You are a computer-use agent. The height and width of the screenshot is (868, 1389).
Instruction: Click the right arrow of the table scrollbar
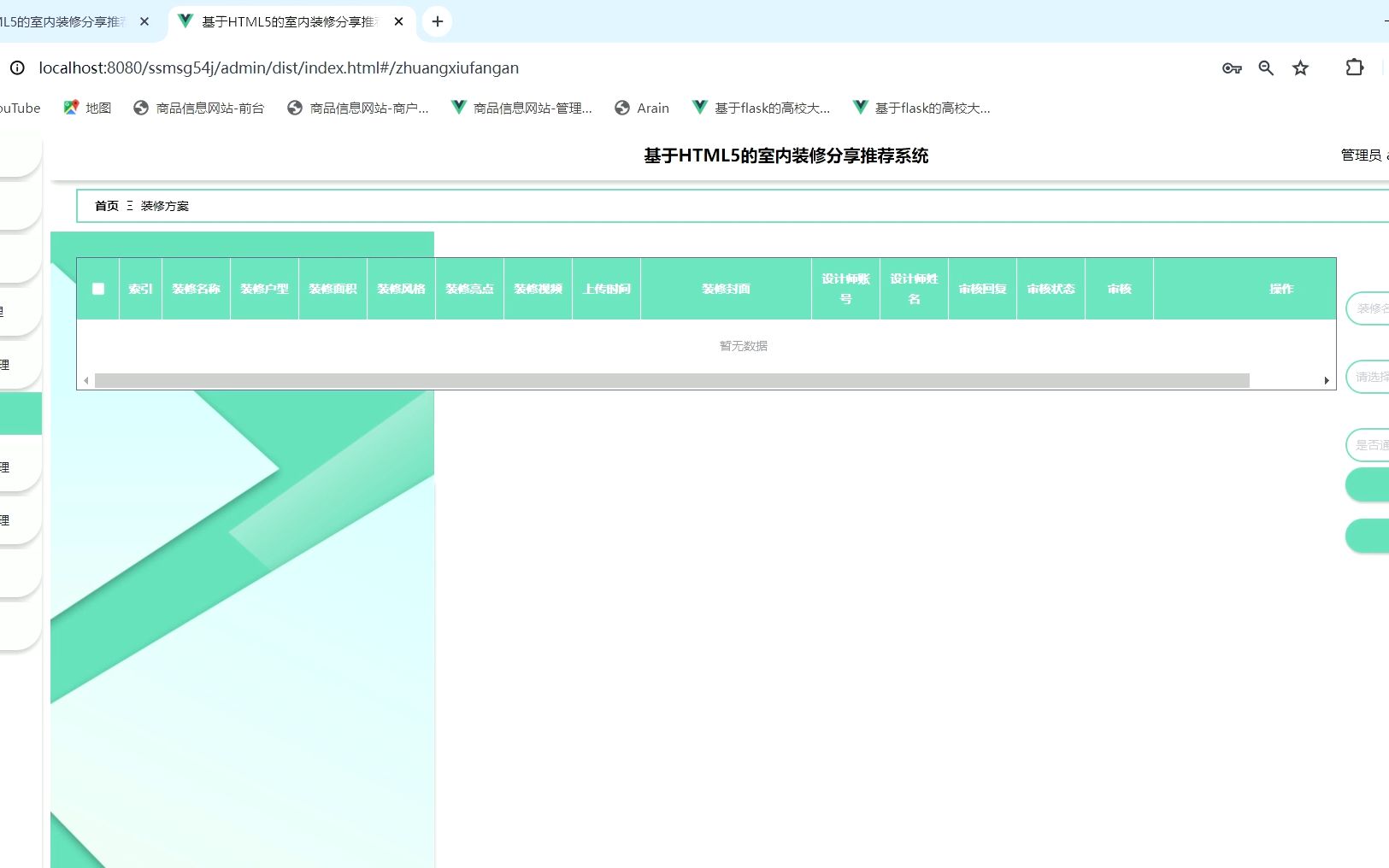(x=1326, y=378)
